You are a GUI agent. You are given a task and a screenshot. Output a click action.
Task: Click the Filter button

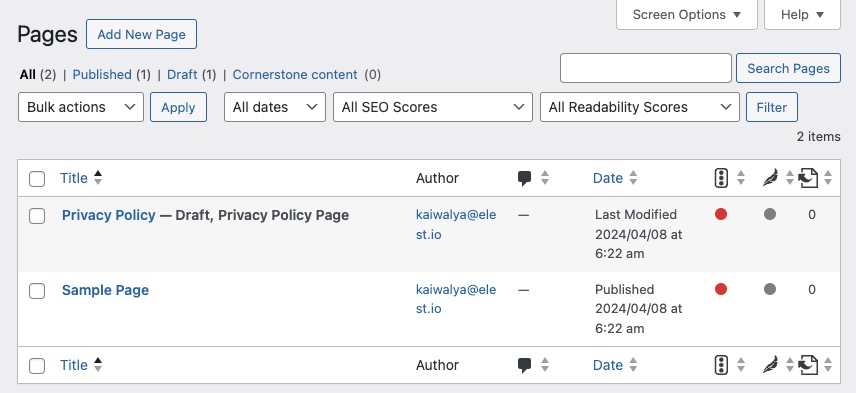771,107
